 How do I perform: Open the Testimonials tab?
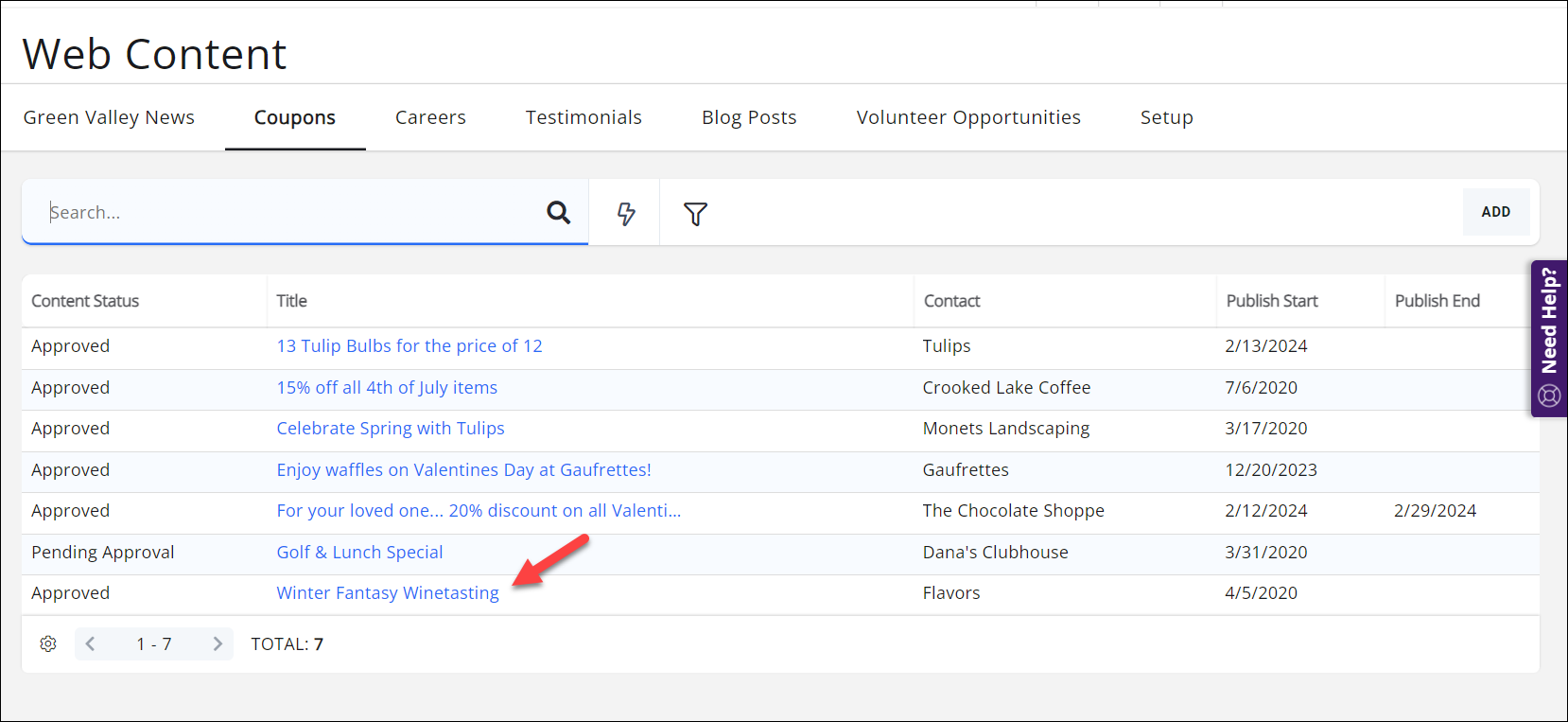[584, 117]
